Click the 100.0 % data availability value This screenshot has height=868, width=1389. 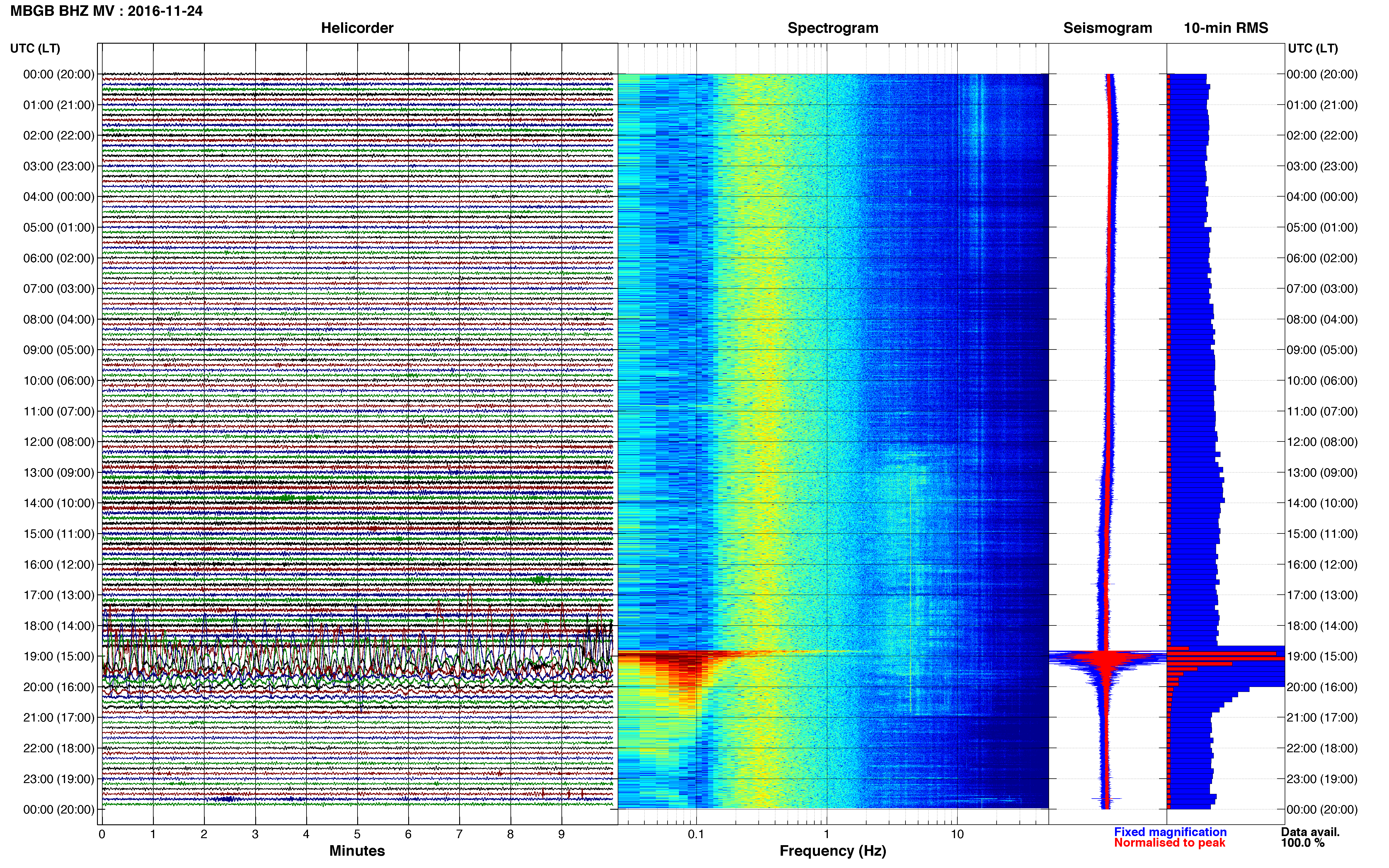[1302, 843]
